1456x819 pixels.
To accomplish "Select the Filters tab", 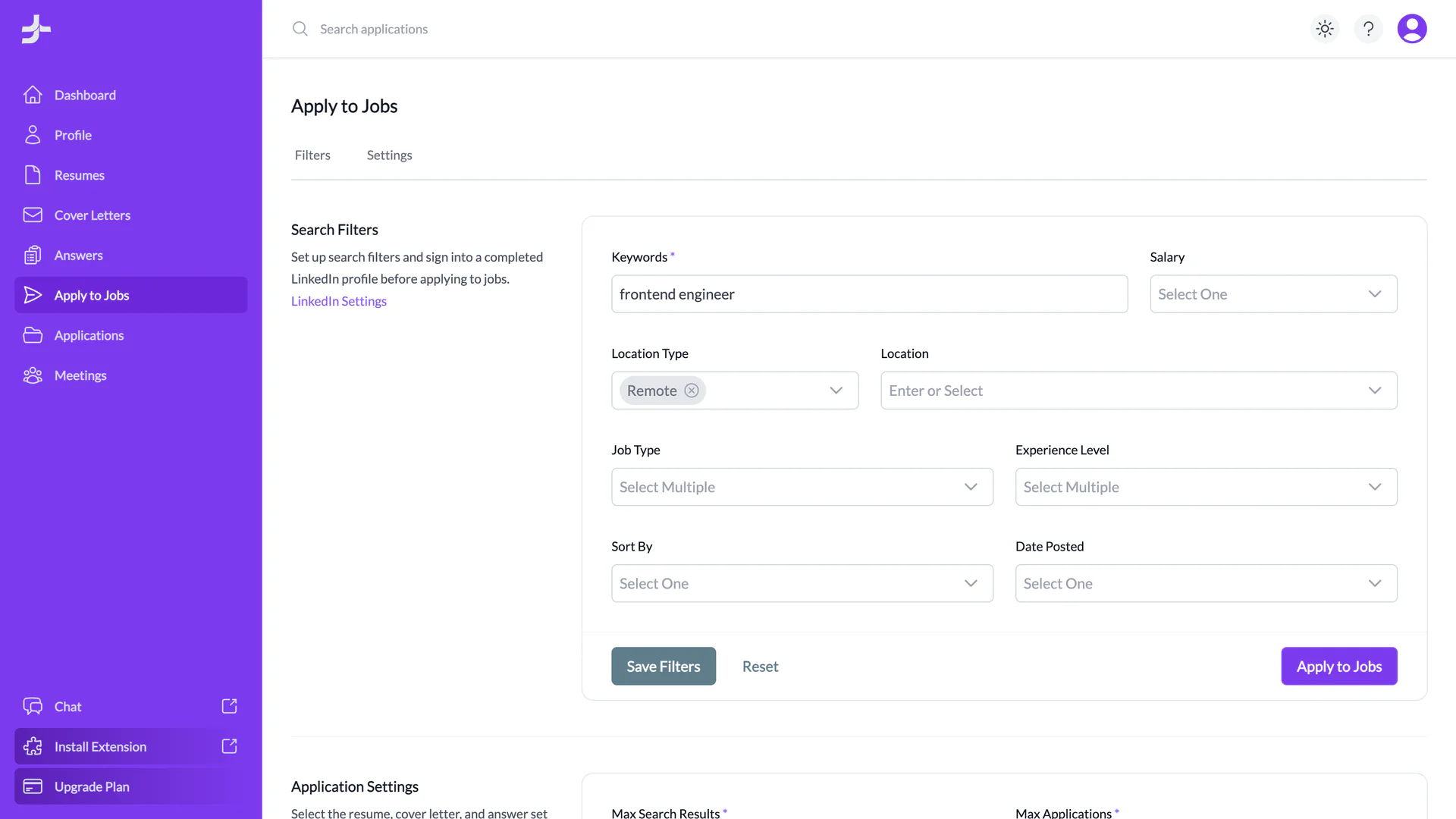I will [312, 155].
